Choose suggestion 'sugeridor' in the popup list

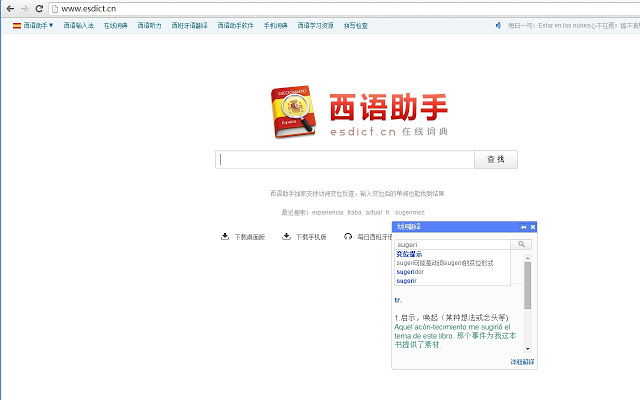[410, 272]
